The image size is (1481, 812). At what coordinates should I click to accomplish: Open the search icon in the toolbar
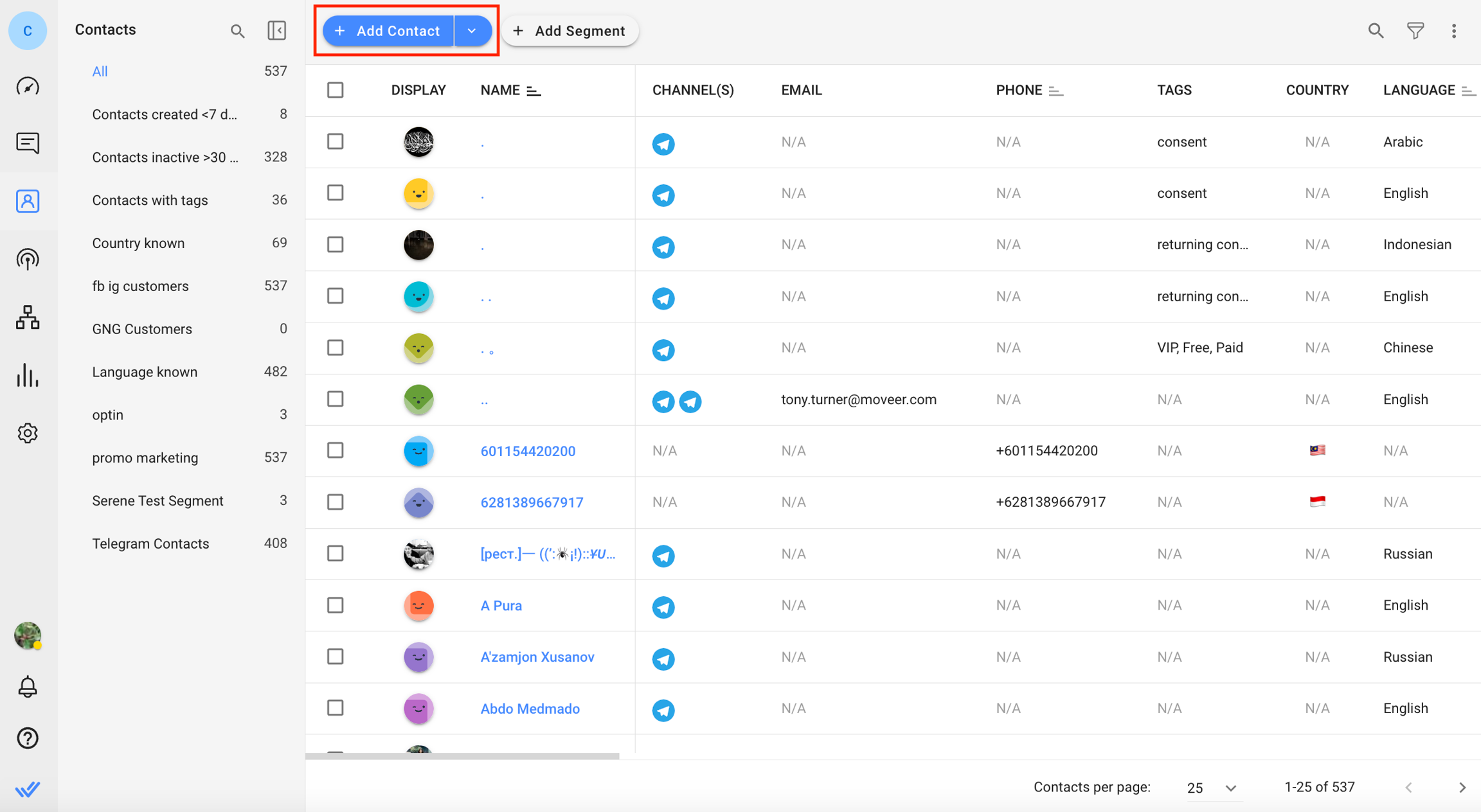click(x=1375, y=30)
